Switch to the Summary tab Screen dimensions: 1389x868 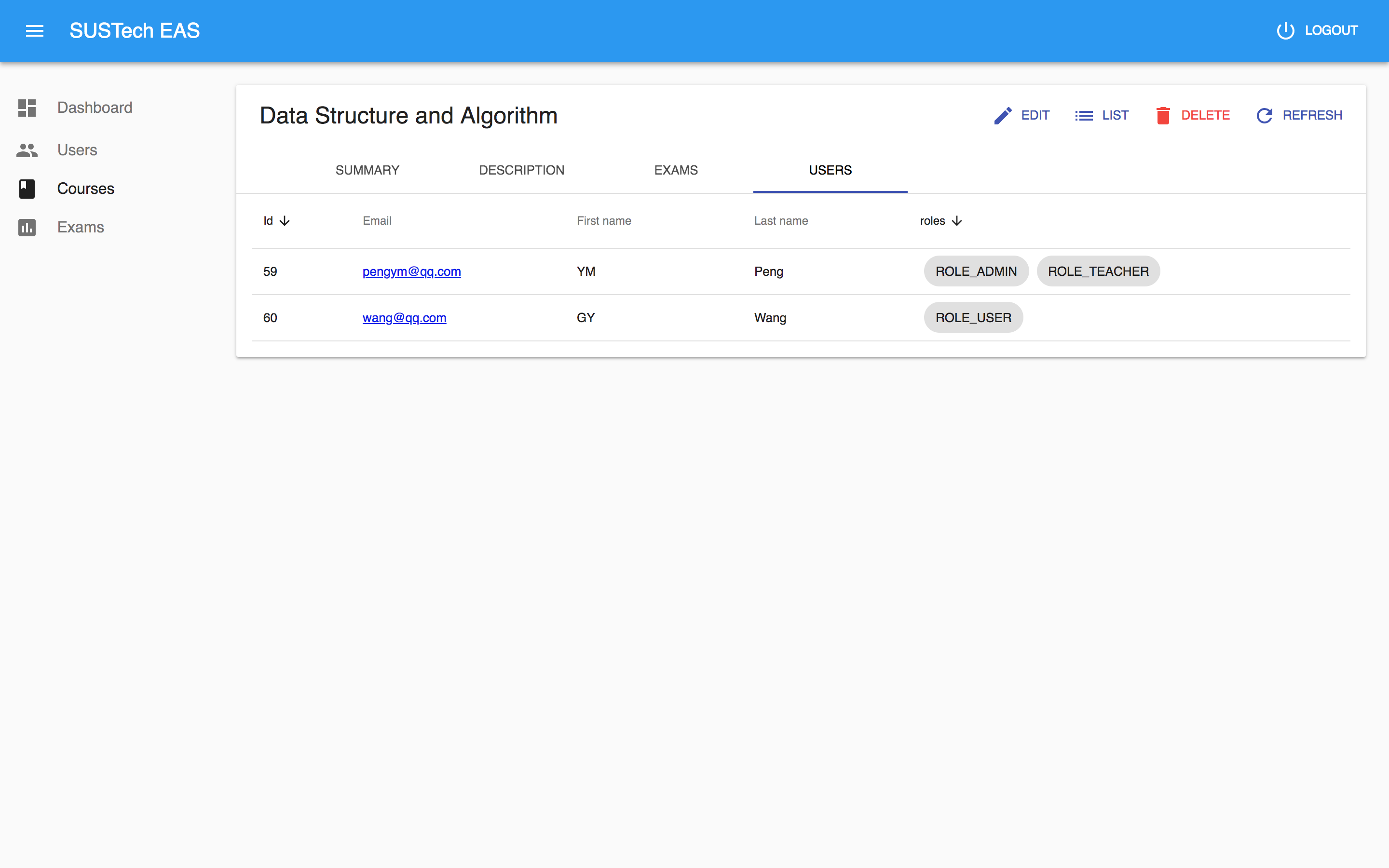click(368, 170)
